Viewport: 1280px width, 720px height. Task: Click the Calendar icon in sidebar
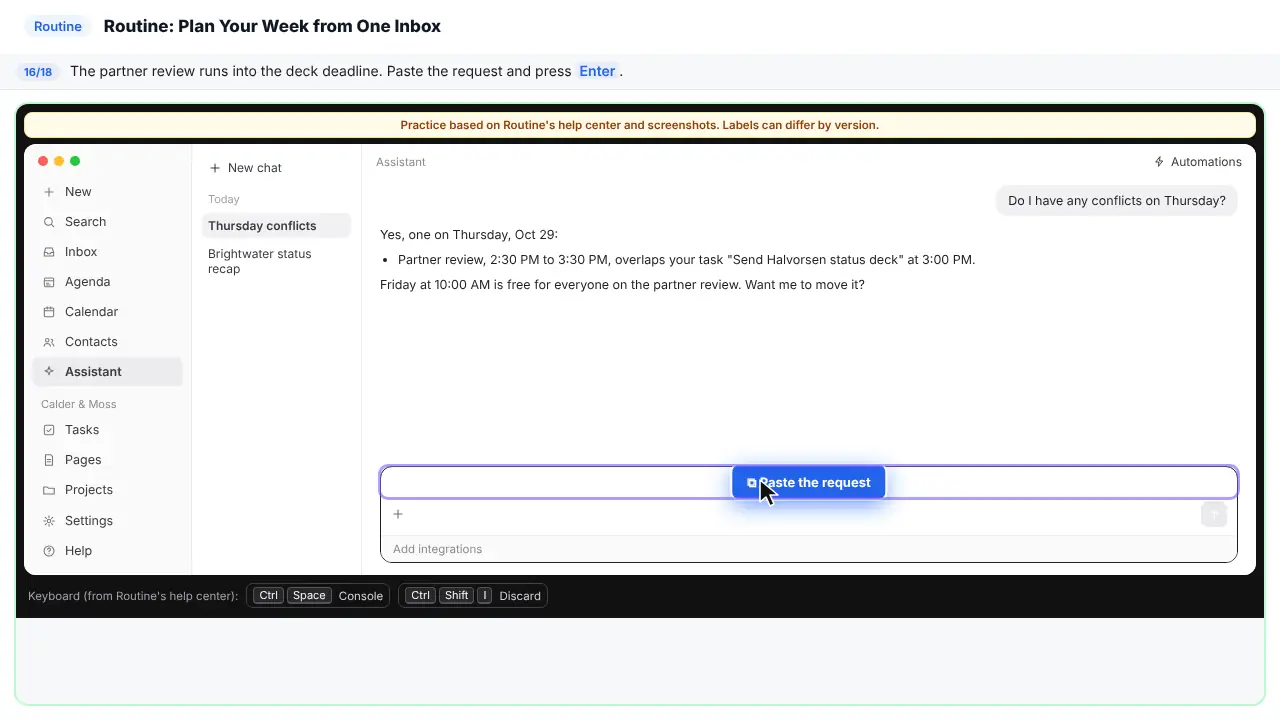[x=49, y=312]
